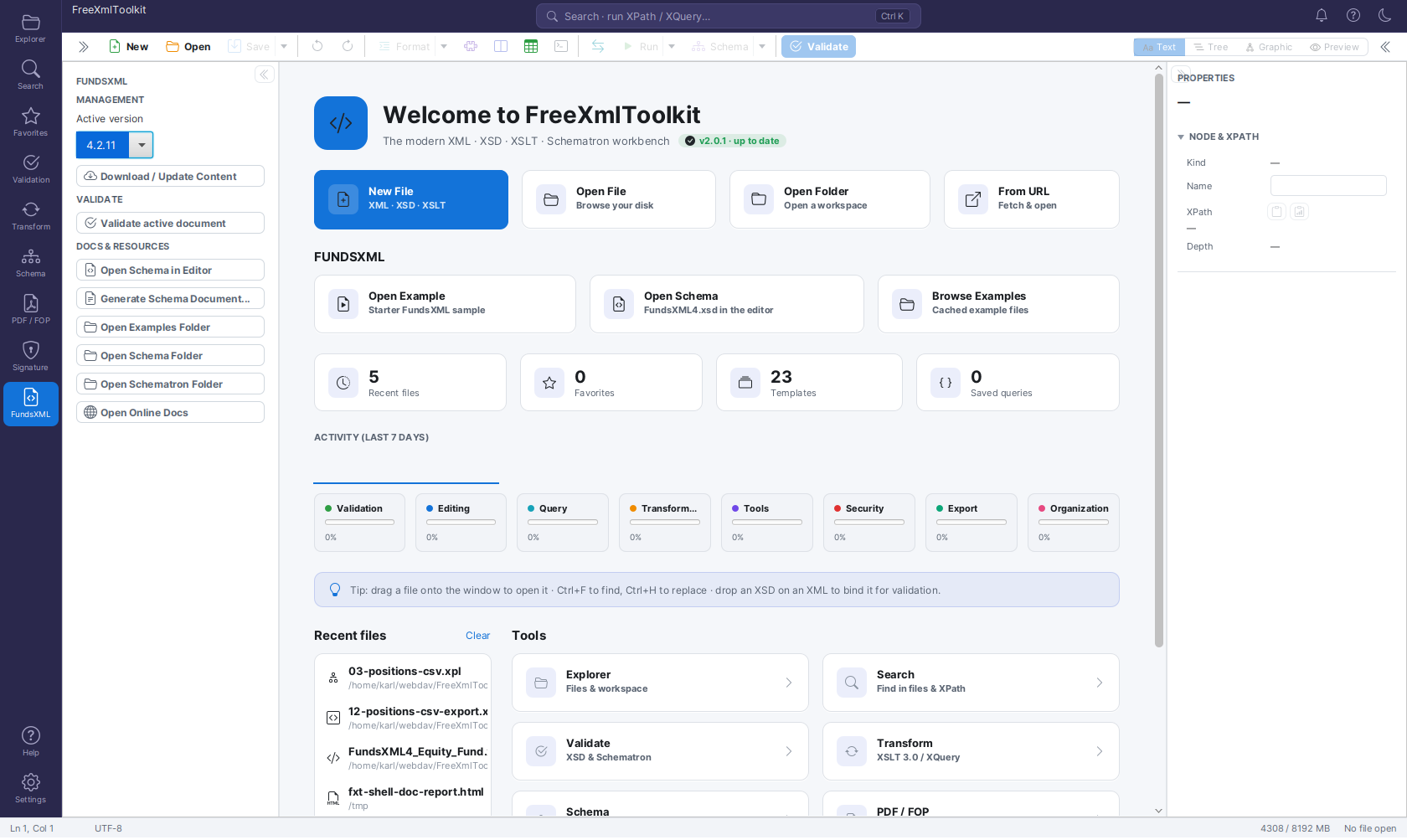Click Validate active document button
This screenshot has width=1407, height=840.
point(170,223)
